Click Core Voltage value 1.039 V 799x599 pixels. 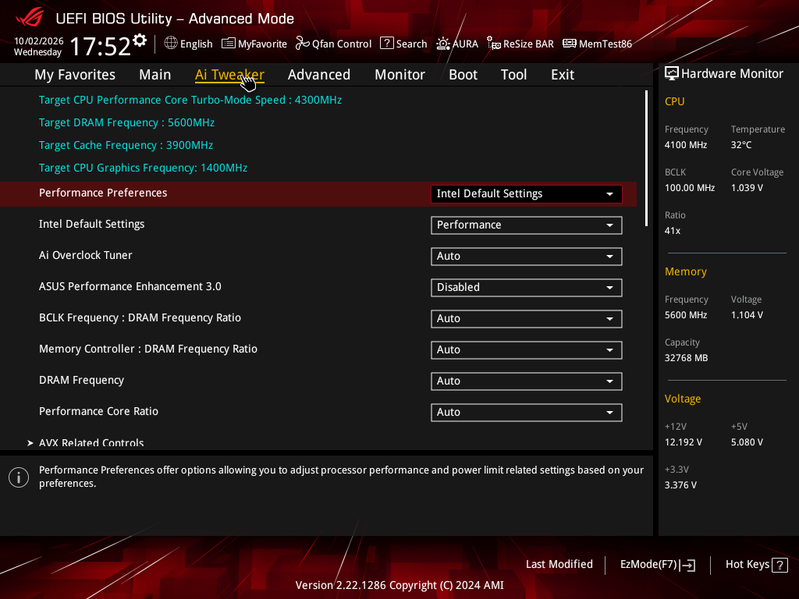pos(747,188)
